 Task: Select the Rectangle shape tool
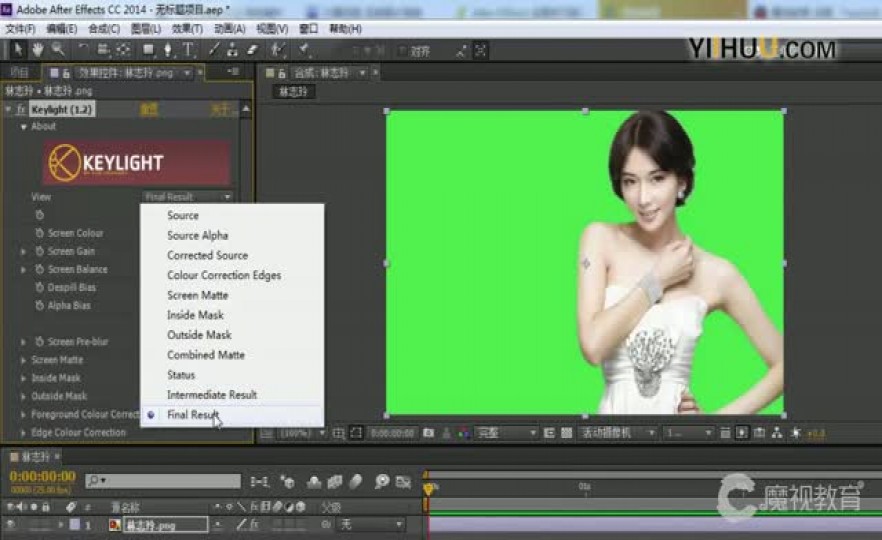tap(148, 50)
